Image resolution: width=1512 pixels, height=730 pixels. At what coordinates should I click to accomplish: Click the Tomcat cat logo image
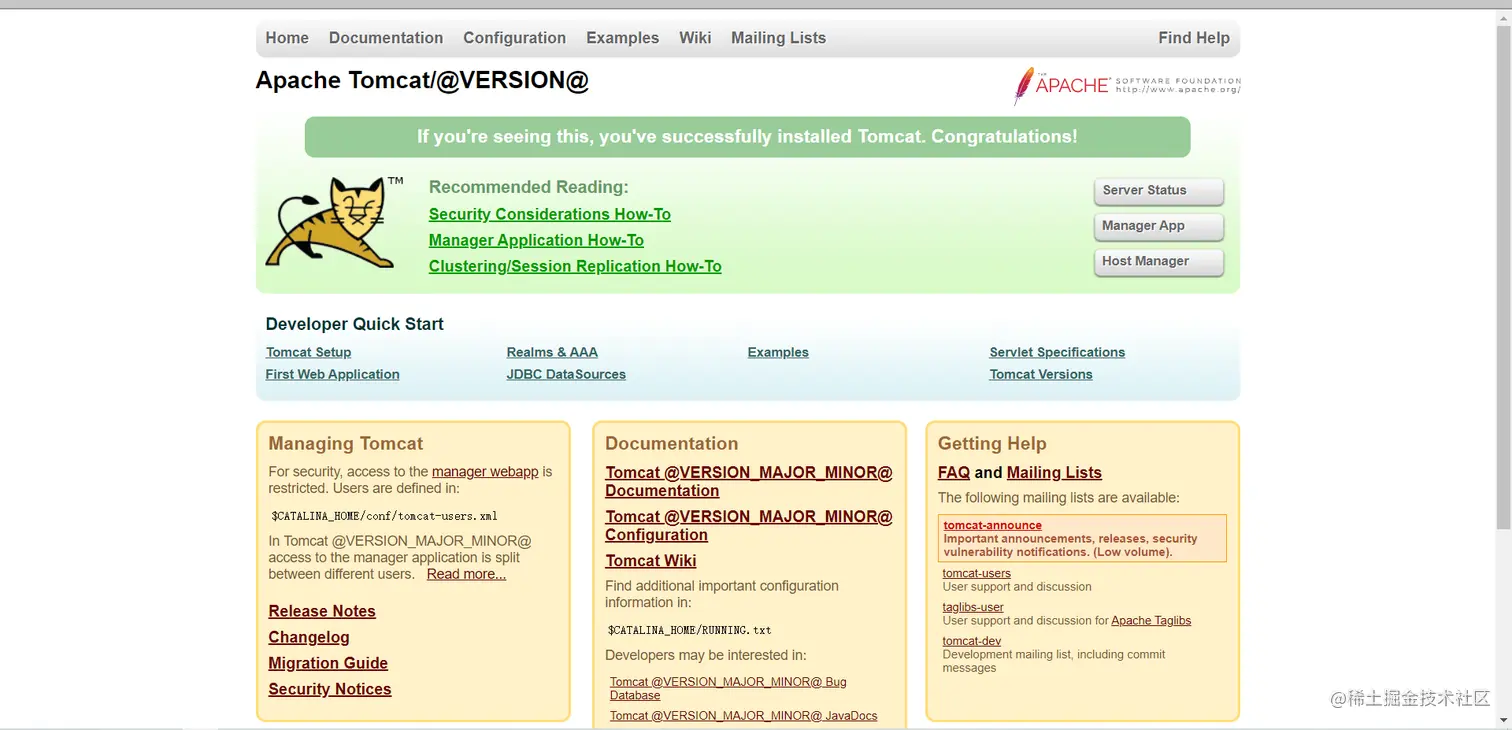(334, 222)
